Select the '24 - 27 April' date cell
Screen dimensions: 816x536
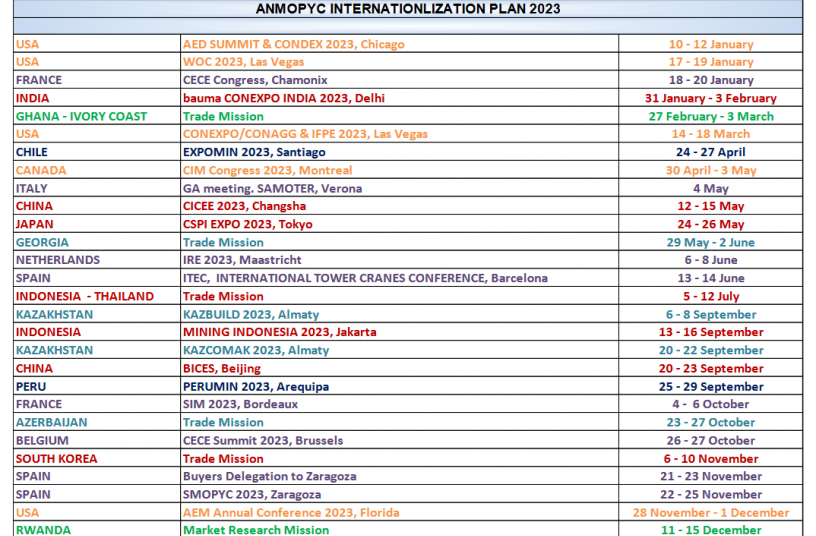point(711,152)
